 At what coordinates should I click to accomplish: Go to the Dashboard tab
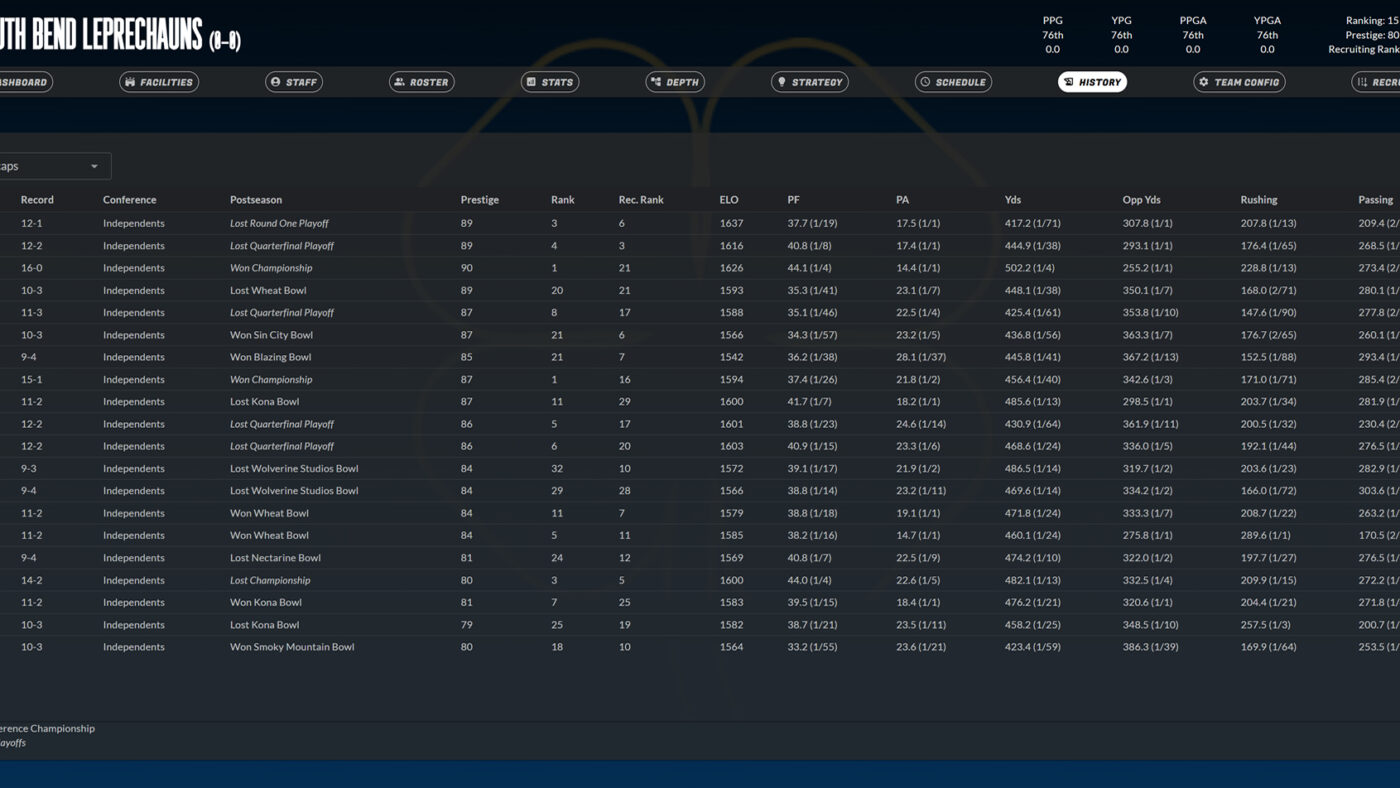coord(24,82)
